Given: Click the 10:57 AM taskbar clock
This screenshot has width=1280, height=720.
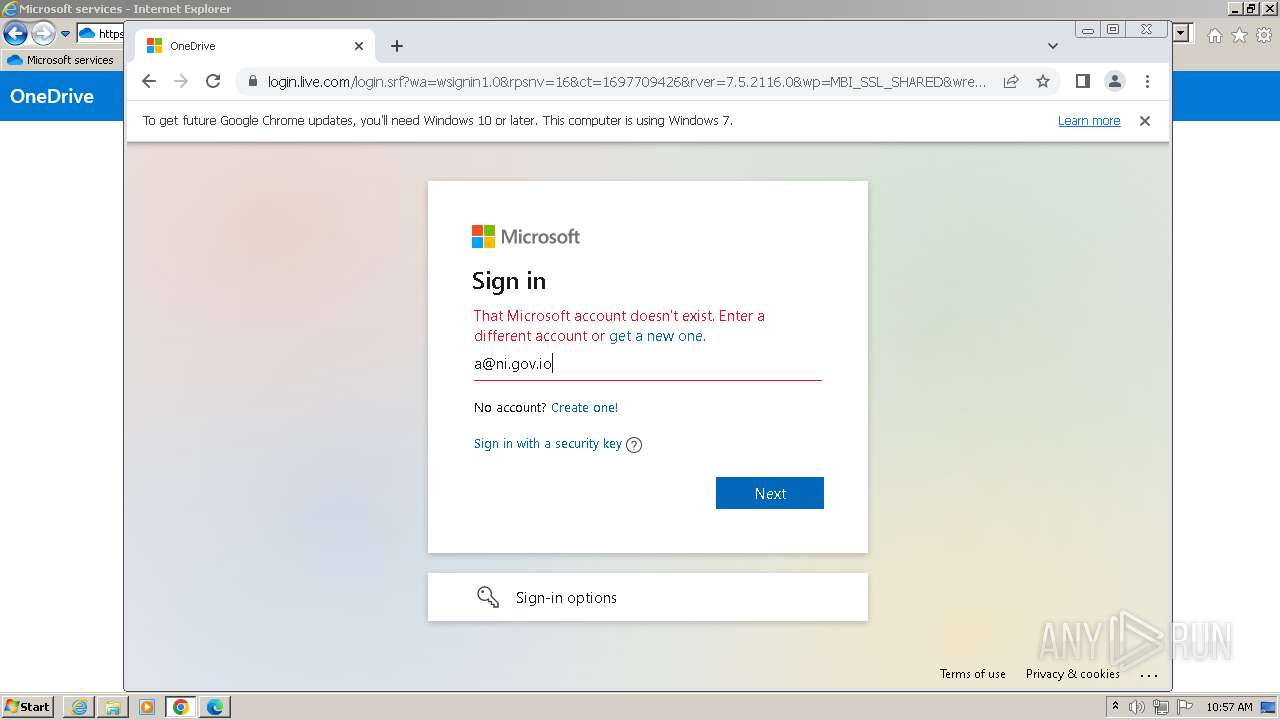Looking at the screenshot, I should [x=1229, y=707].
